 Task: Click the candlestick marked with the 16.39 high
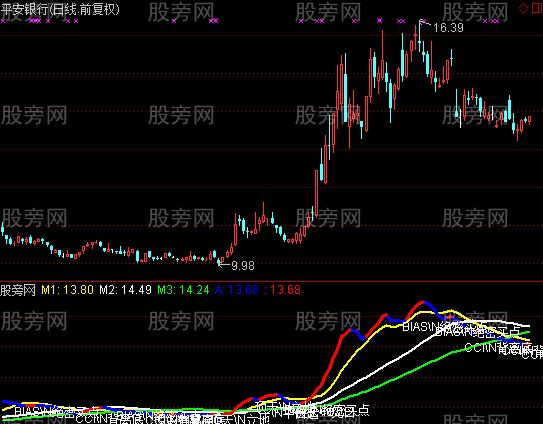(x=419, y=36)
